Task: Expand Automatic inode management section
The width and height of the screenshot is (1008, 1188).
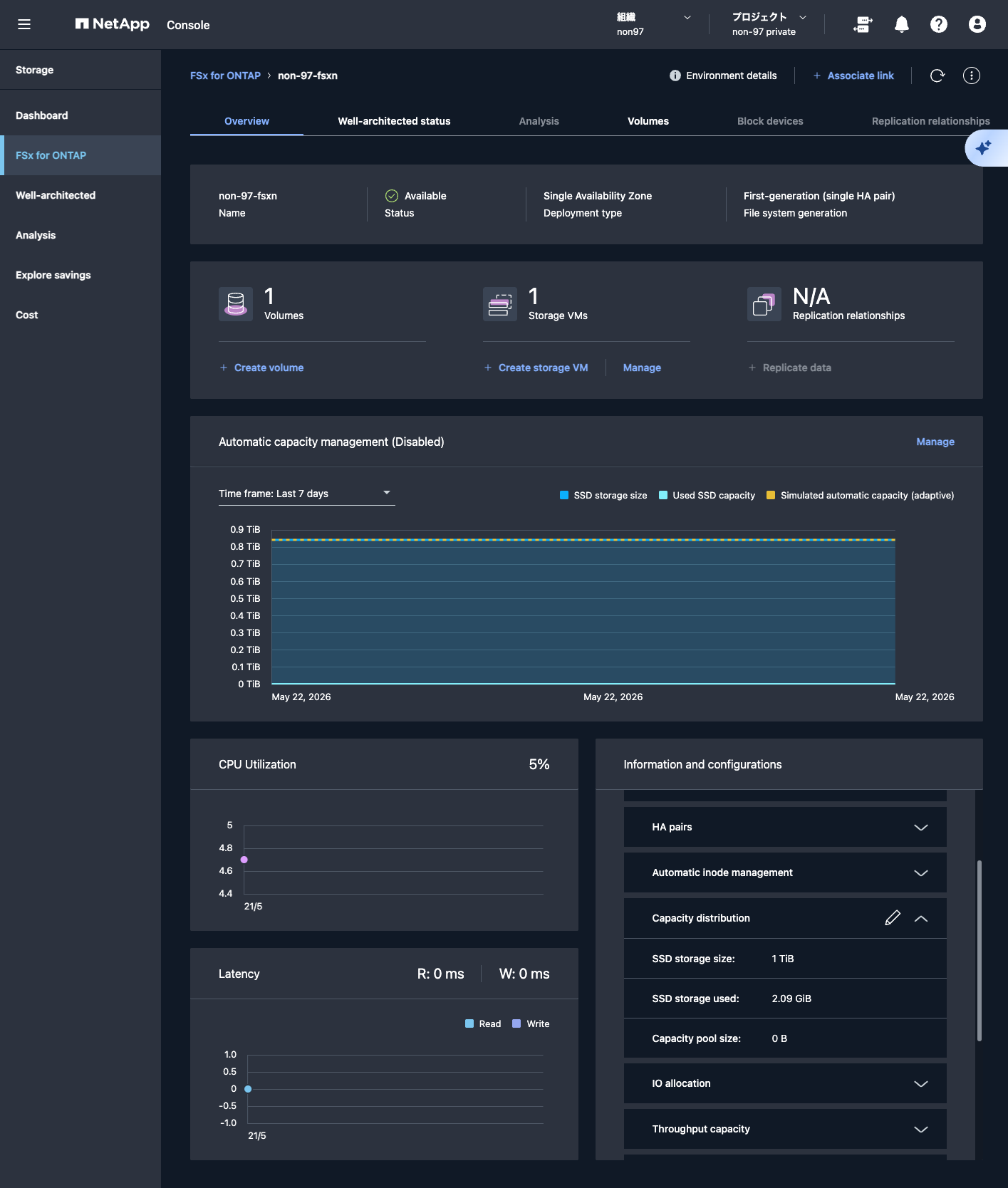Action: (921, 872)
